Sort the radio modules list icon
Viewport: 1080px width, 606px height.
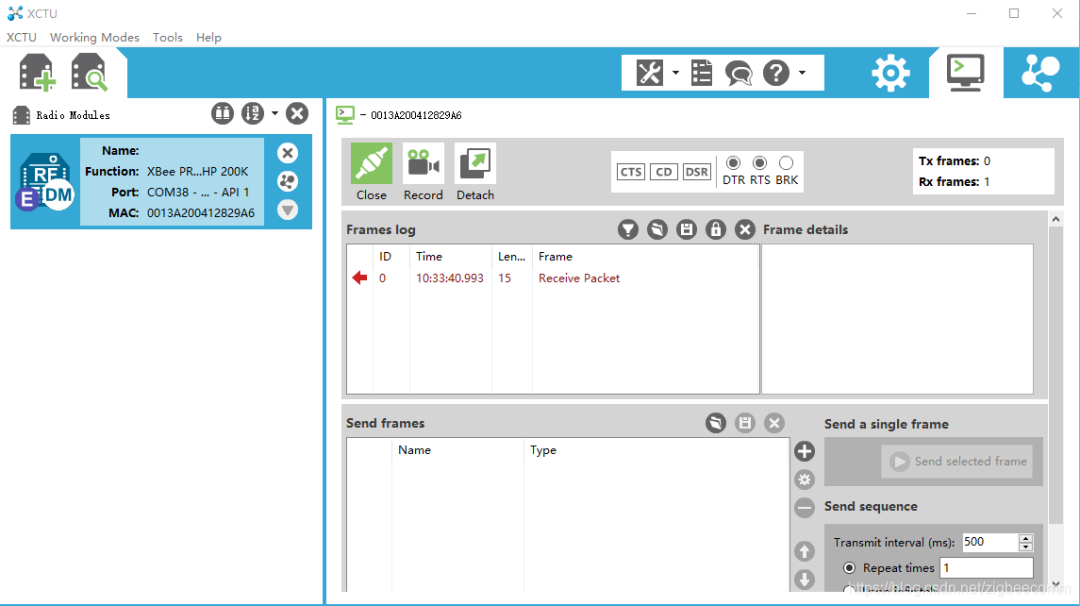(252, 114)
